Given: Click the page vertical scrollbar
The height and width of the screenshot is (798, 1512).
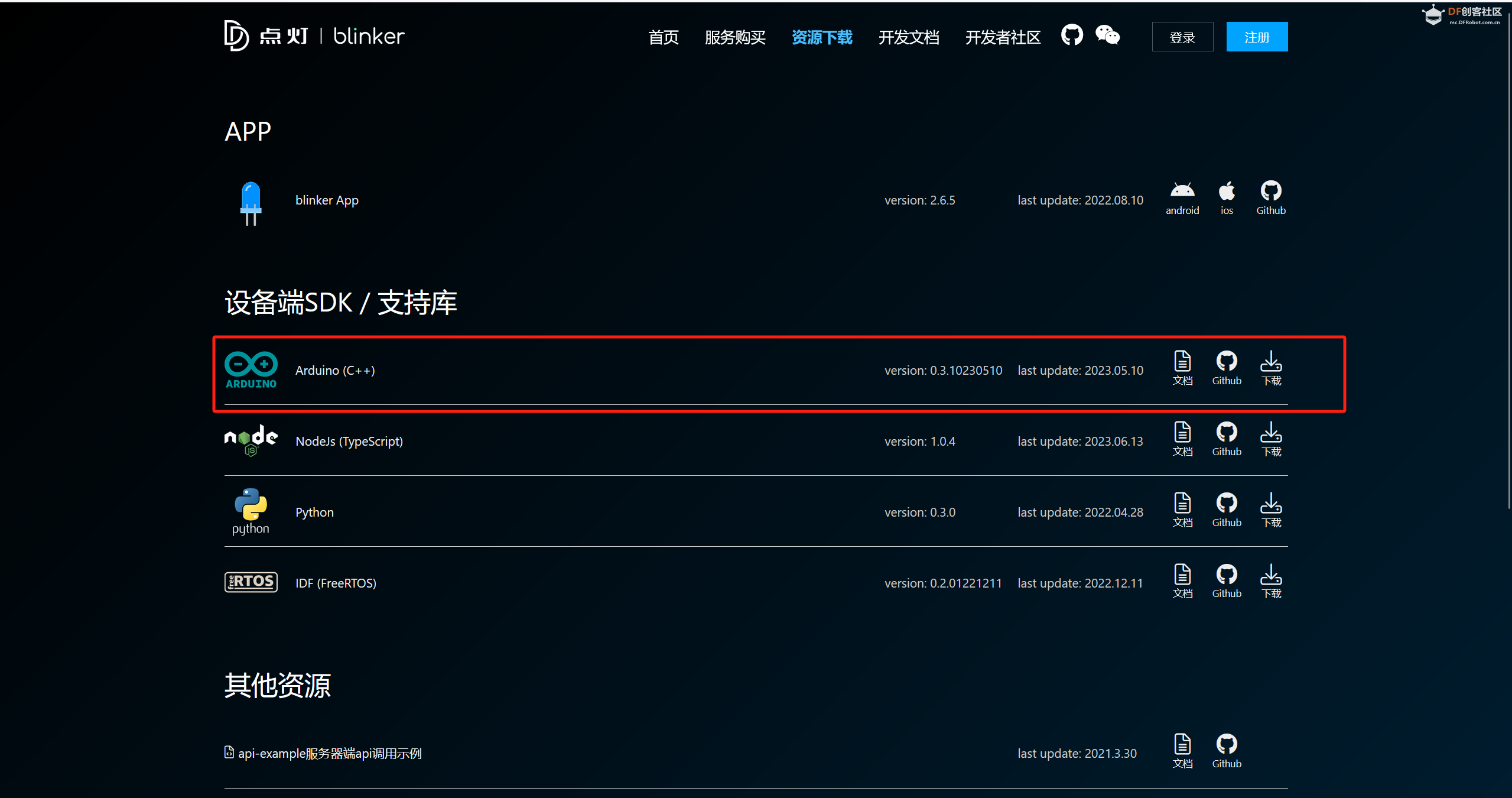Looking at the screenshot, I should coord(1508,260).
